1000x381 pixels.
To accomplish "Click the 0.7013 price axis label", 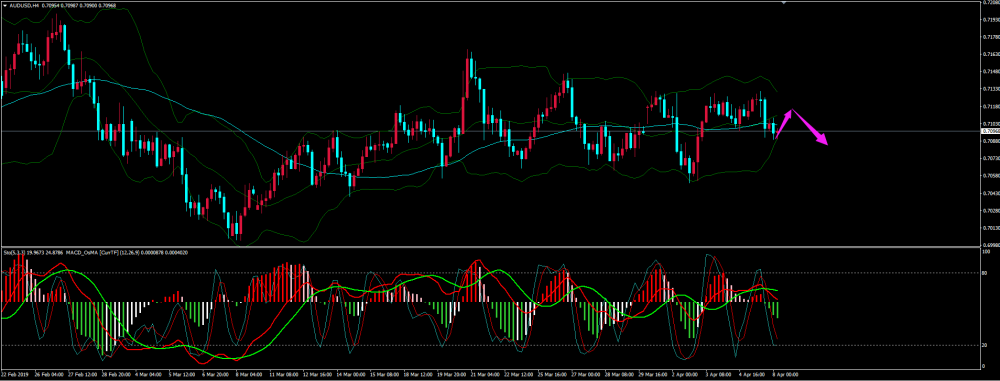I will click(x=990, y=228).
